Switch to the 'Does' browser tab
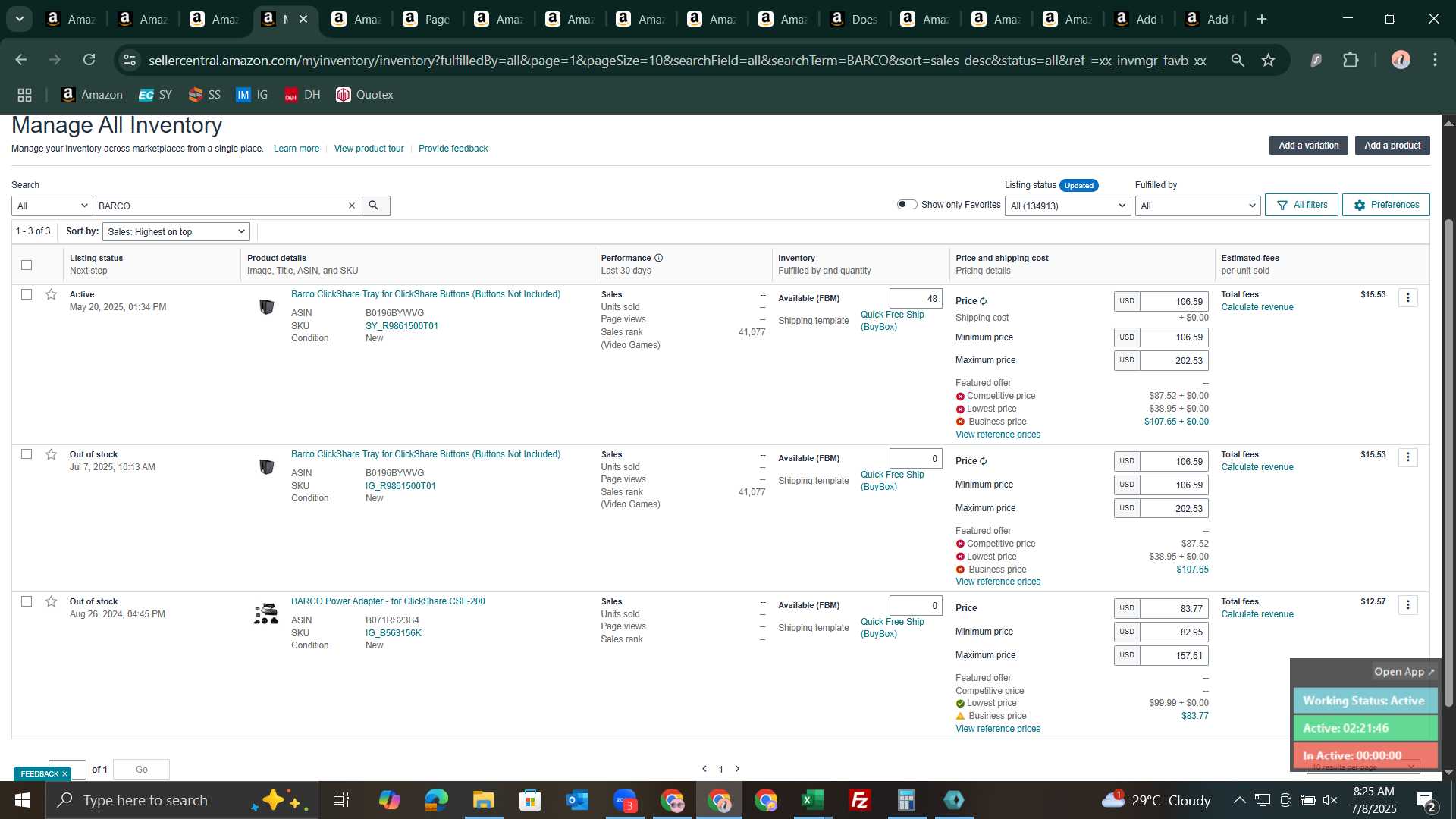The height and width of the screenshot is (819, 1456). pos(854,20)
